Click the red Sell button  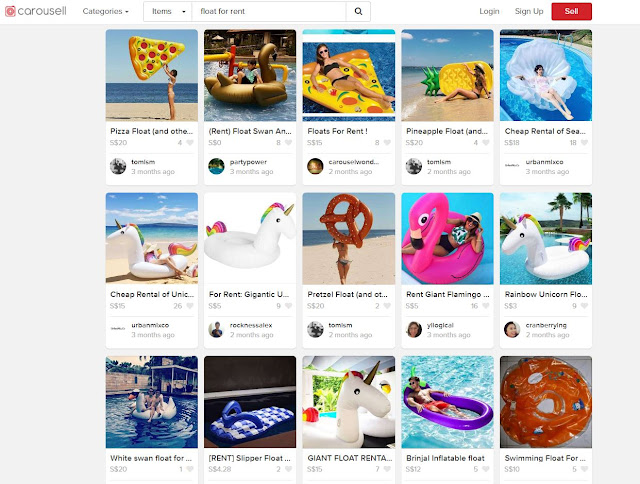coord(571,11)
